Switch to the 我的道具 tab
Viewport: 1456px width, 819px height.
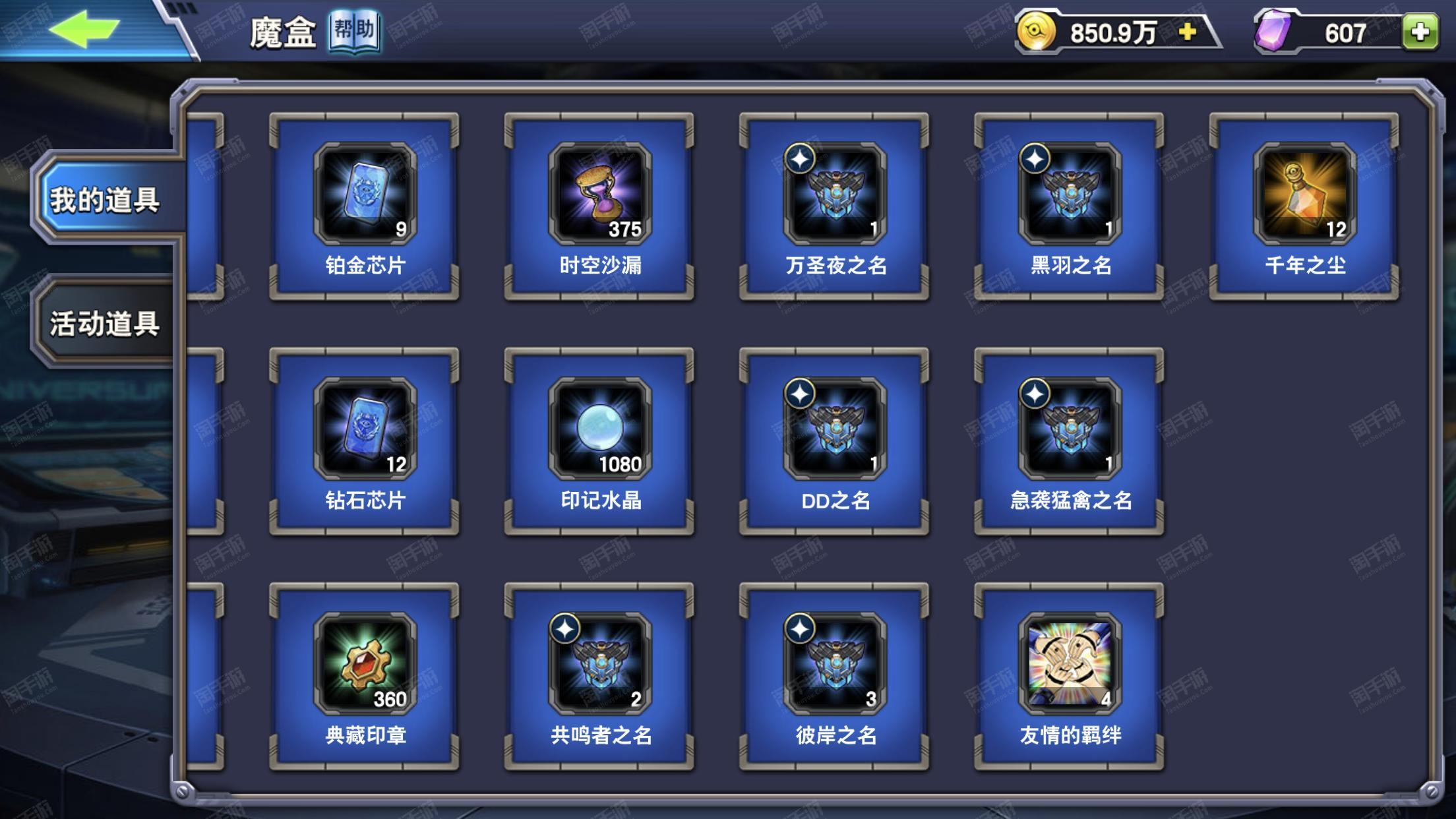106,198
